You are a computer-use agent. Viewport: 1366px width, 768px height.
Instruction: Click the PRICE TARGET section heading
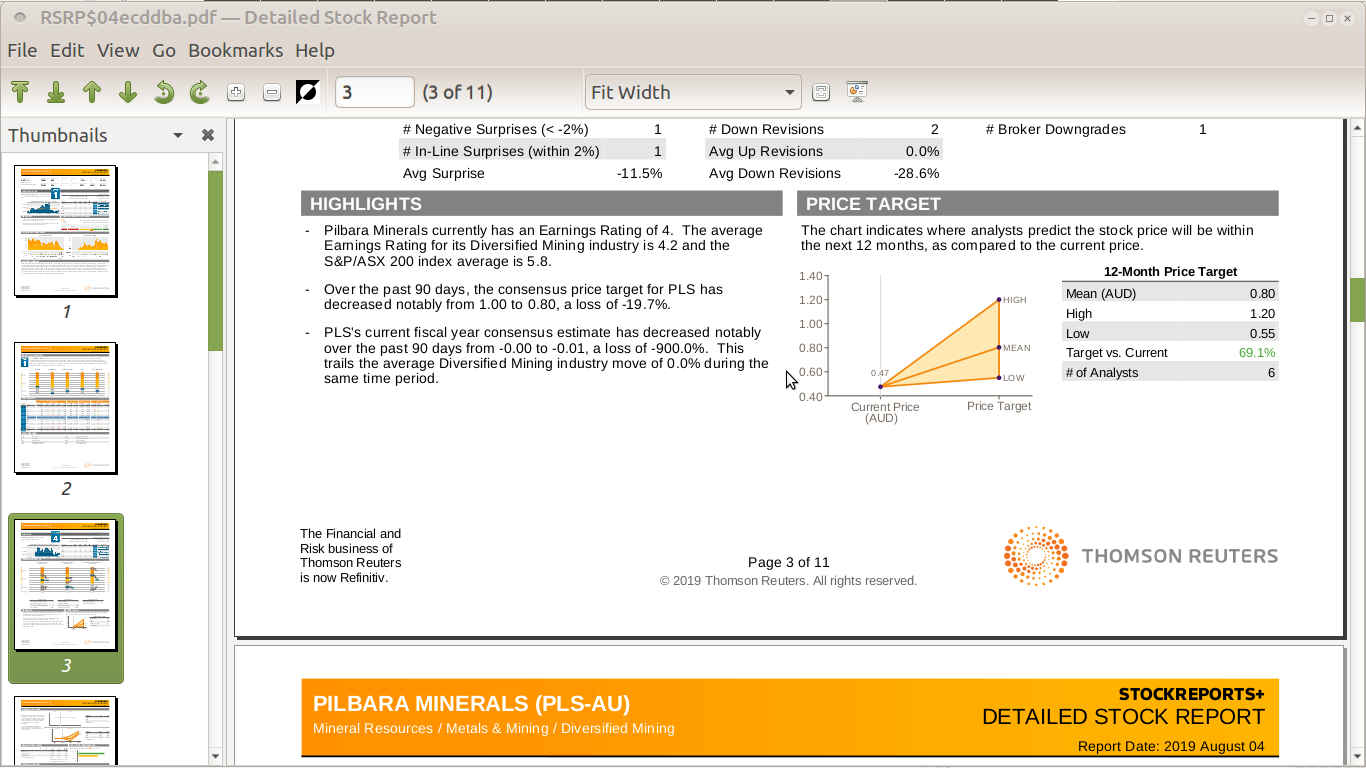(x=873, y=204)
